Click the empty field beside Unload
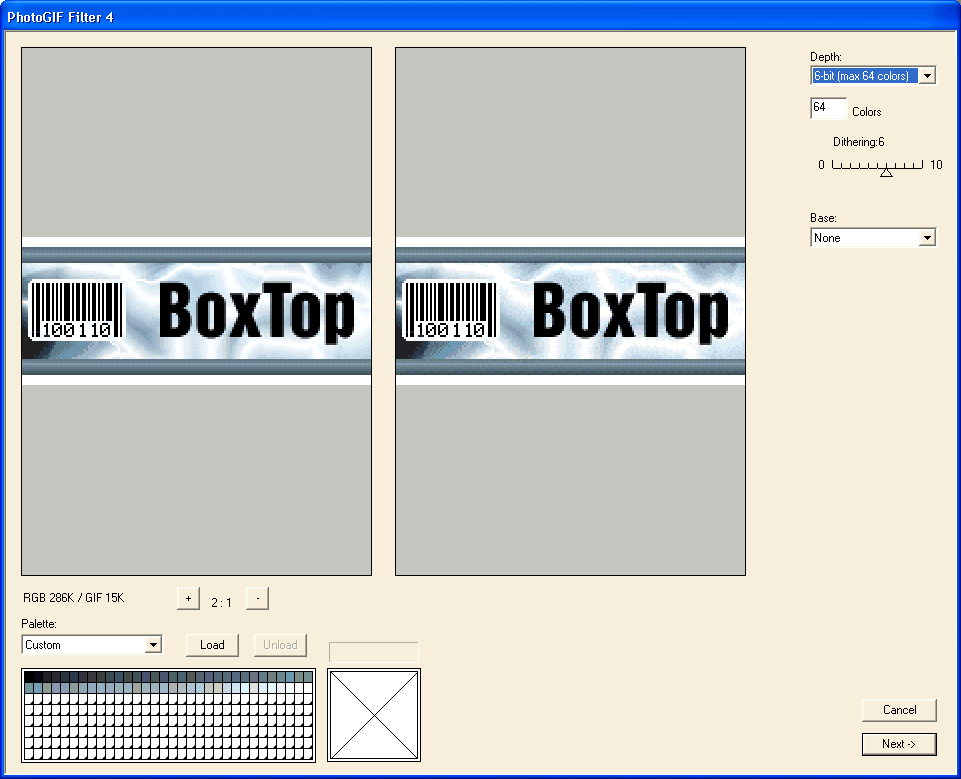 (374, 652)
